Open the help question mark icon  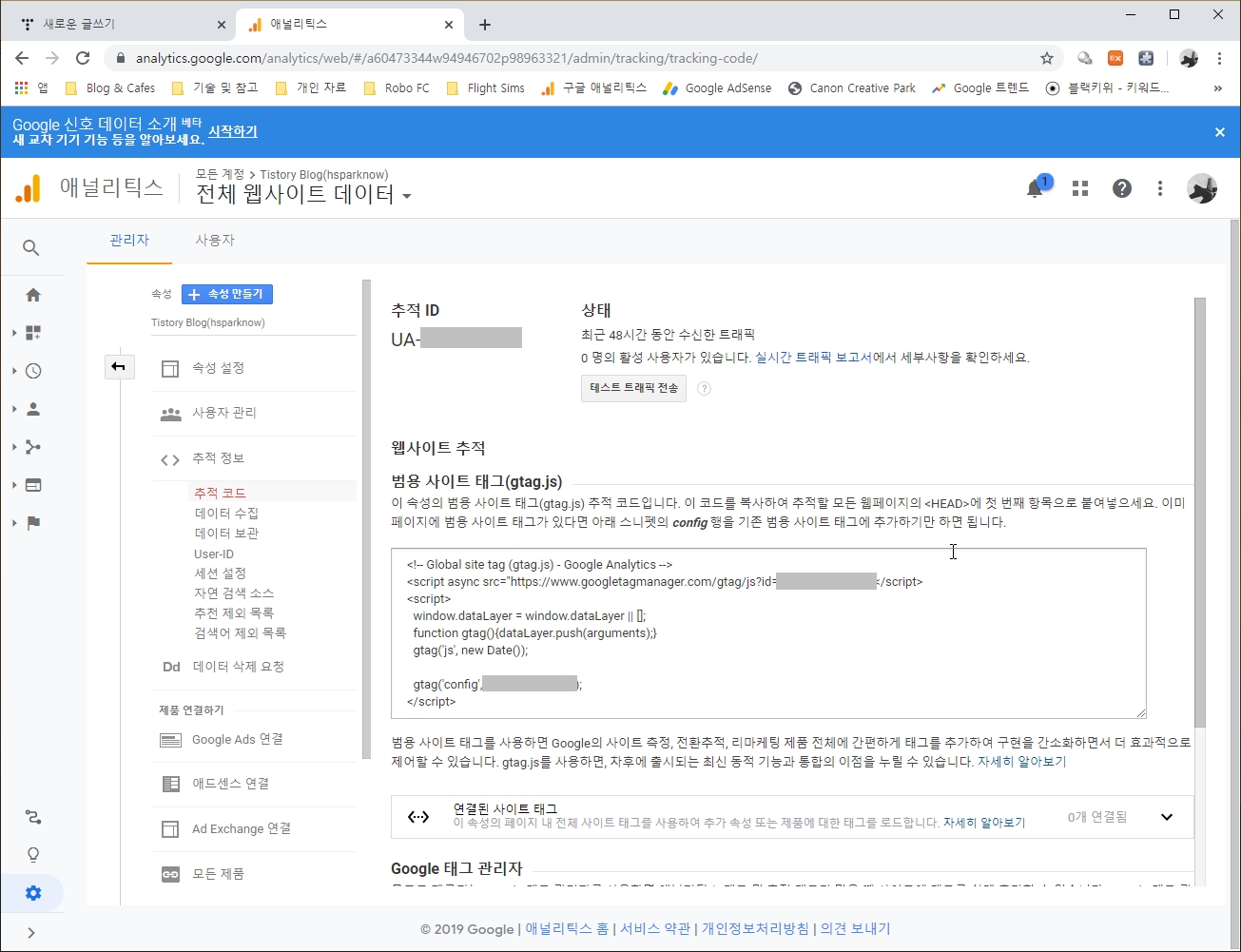1122,188
